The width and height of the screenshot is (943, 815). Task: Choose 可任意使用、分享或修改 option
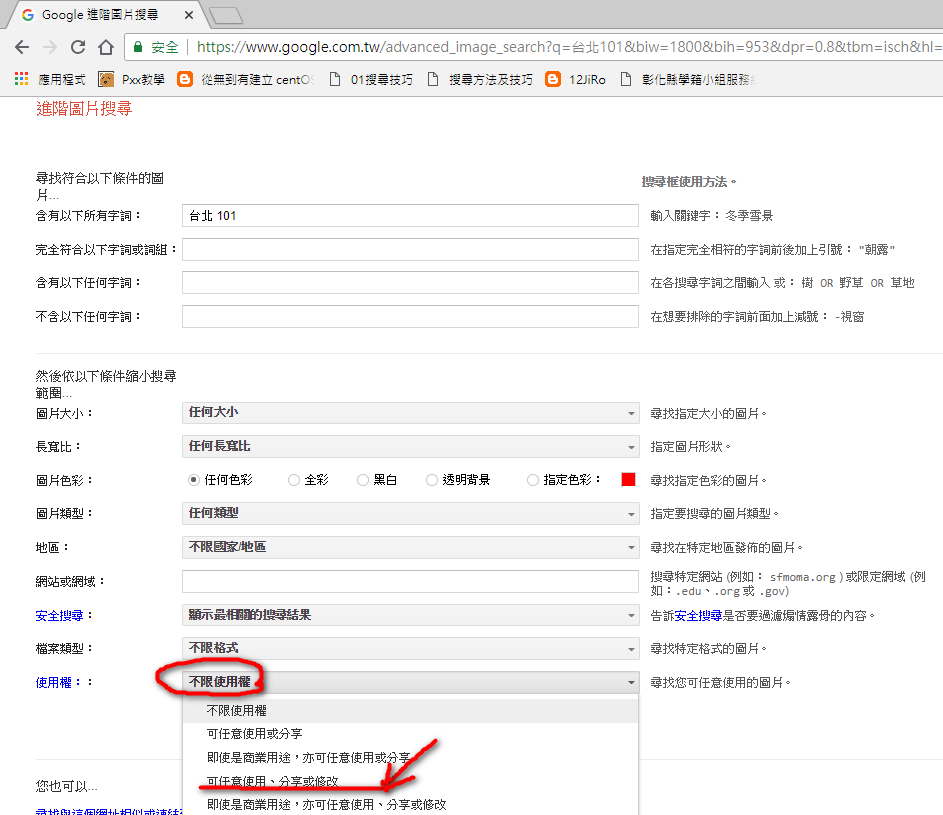pyautogui.click(x=410, y=781)
